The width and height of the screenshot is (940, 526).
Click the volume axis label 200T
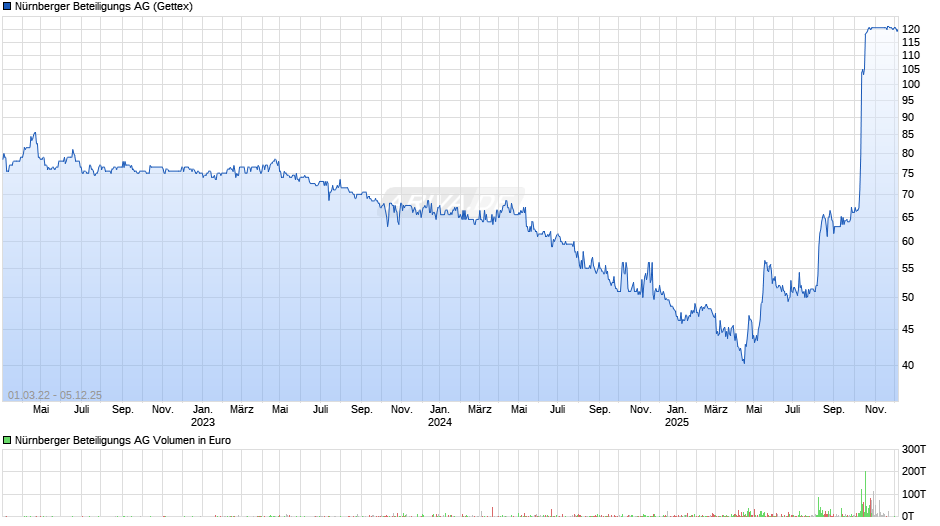pyautogui.click(x=914, y=471)
